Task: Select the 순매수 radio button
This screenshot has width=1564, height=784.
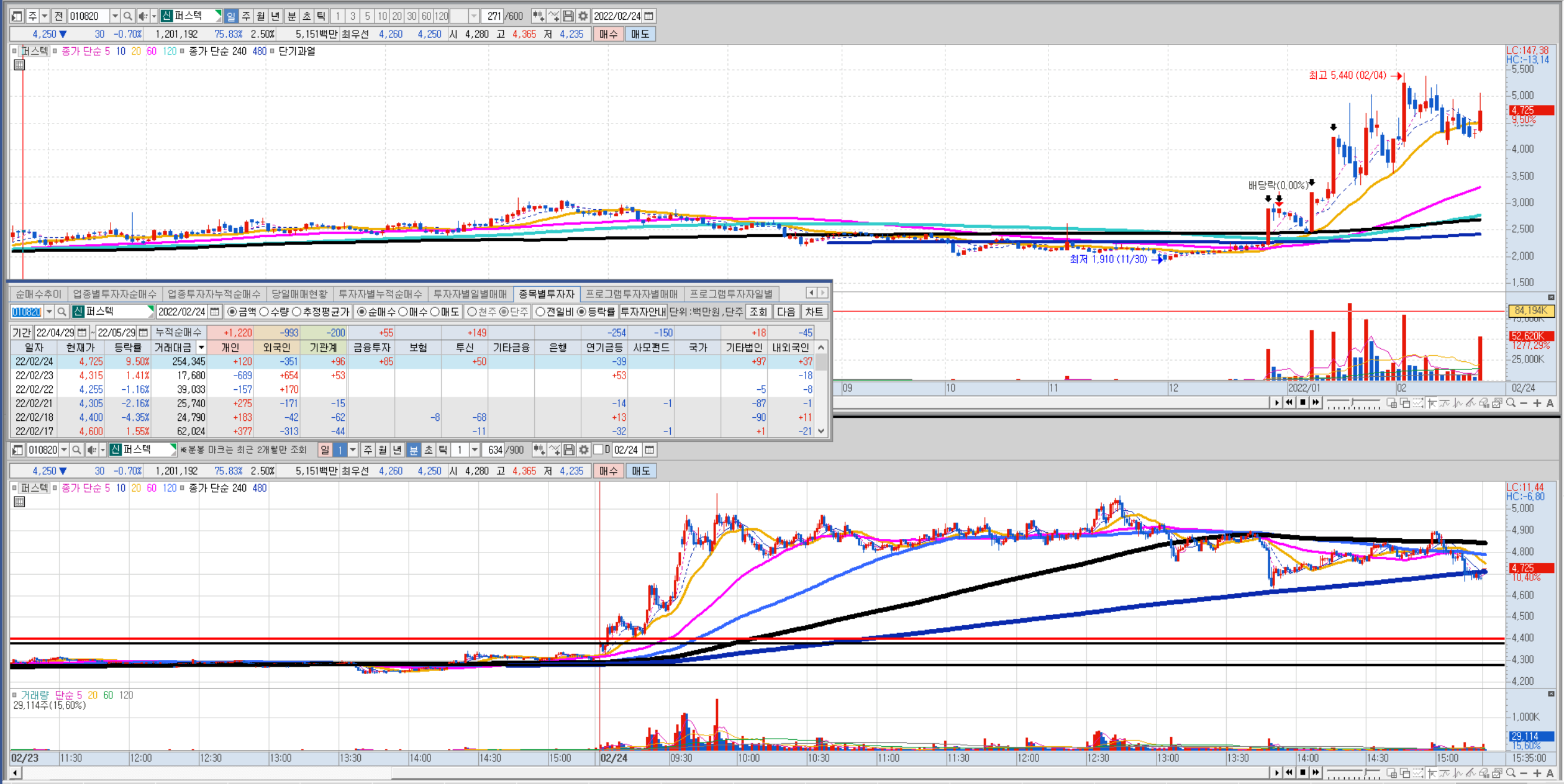Action: tap(361, 312)
